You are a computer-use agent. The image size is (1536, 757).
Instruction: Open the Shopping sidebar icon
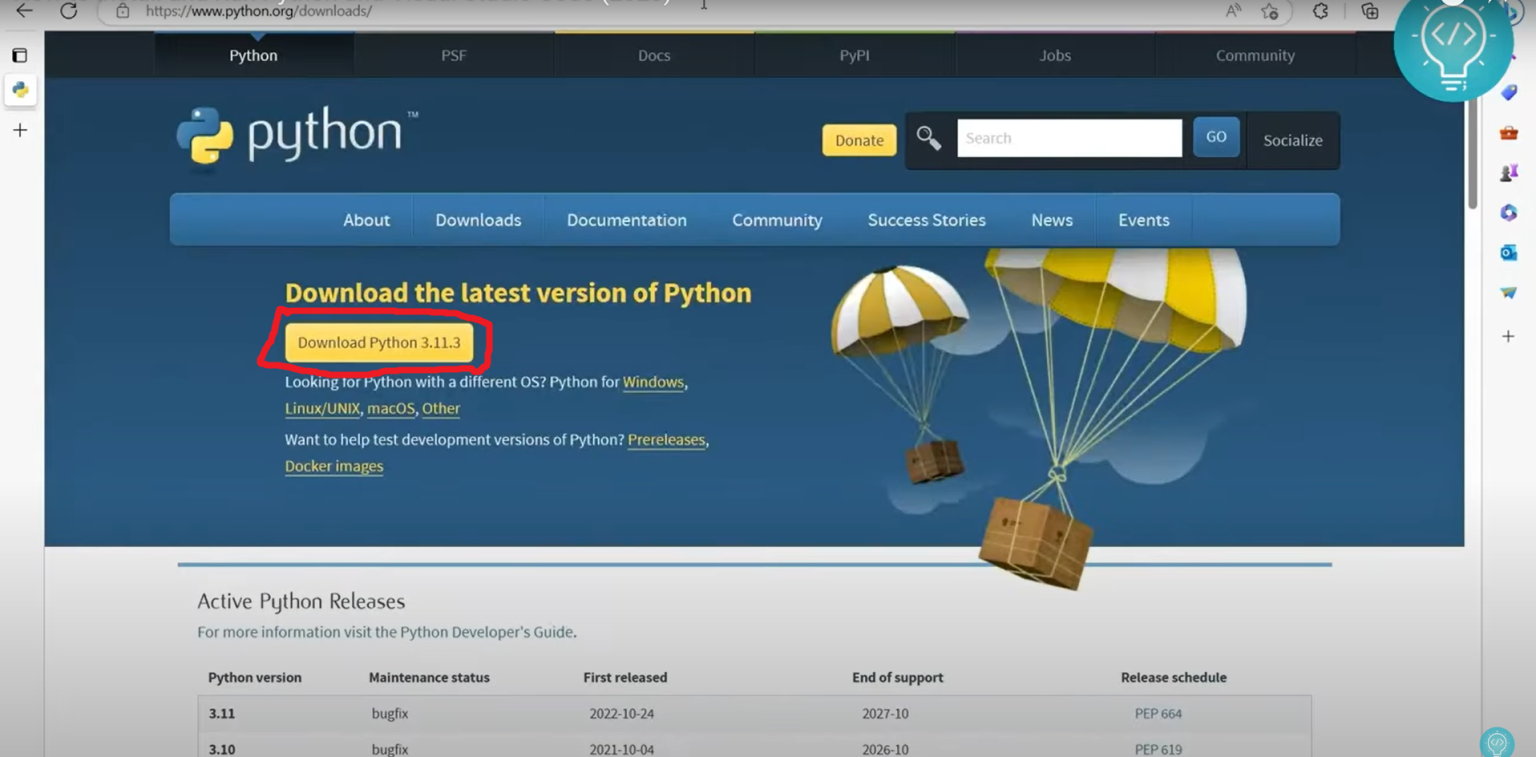pos(1509,92)
